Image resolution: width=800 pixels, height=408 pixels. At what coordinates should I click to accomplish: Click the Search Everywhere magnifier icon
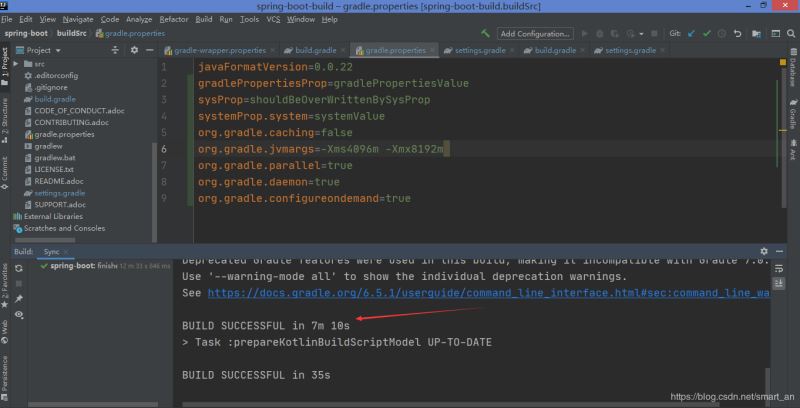pyautogui.click(x=791, y=34)
